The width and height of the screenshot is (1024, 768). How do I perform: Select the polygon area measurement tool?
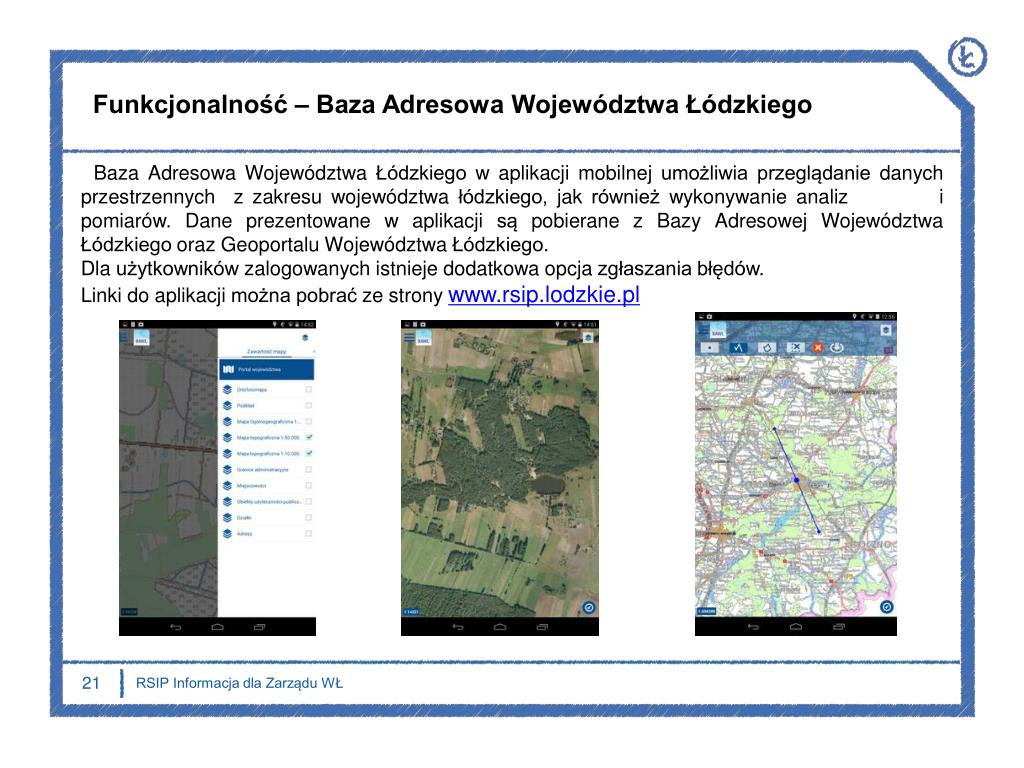point(767,347)
